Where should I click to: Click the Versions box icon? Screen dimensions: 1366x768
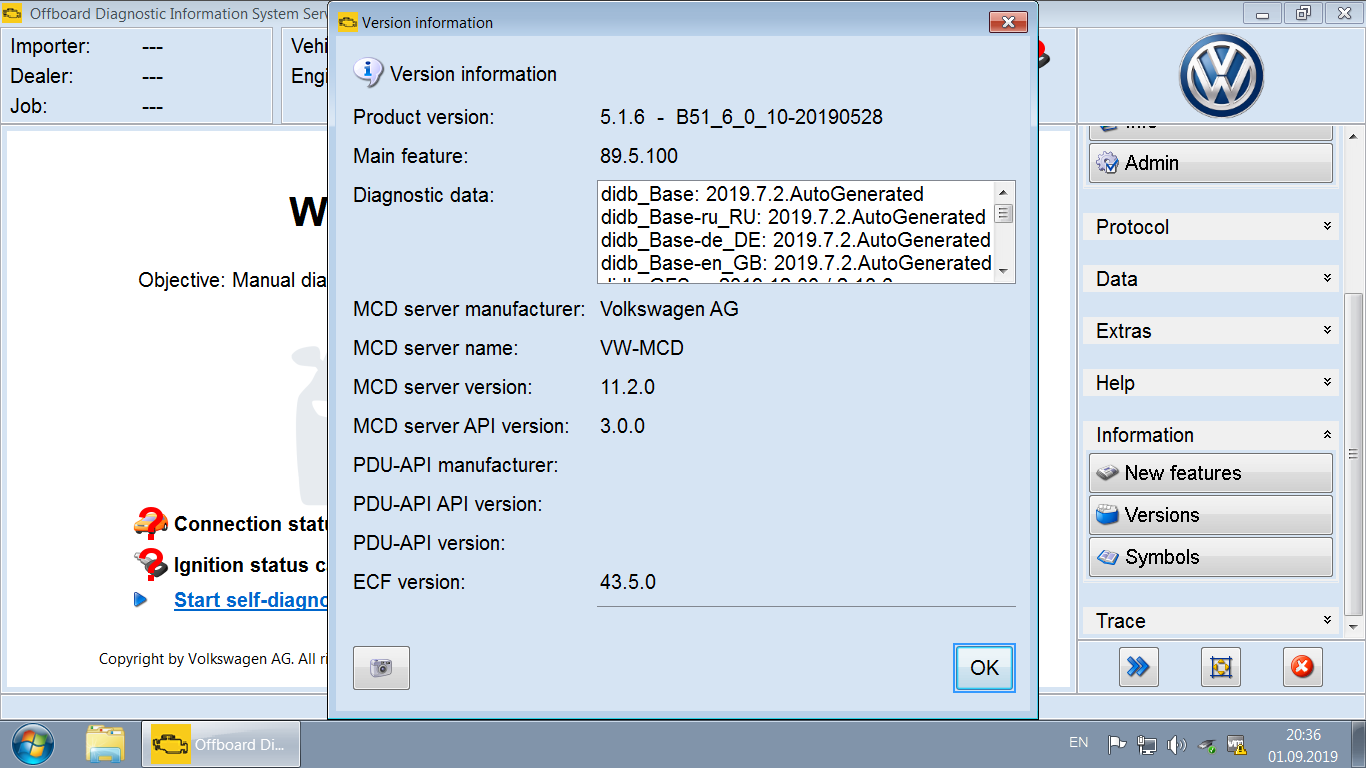click(x=1107, y=515)
